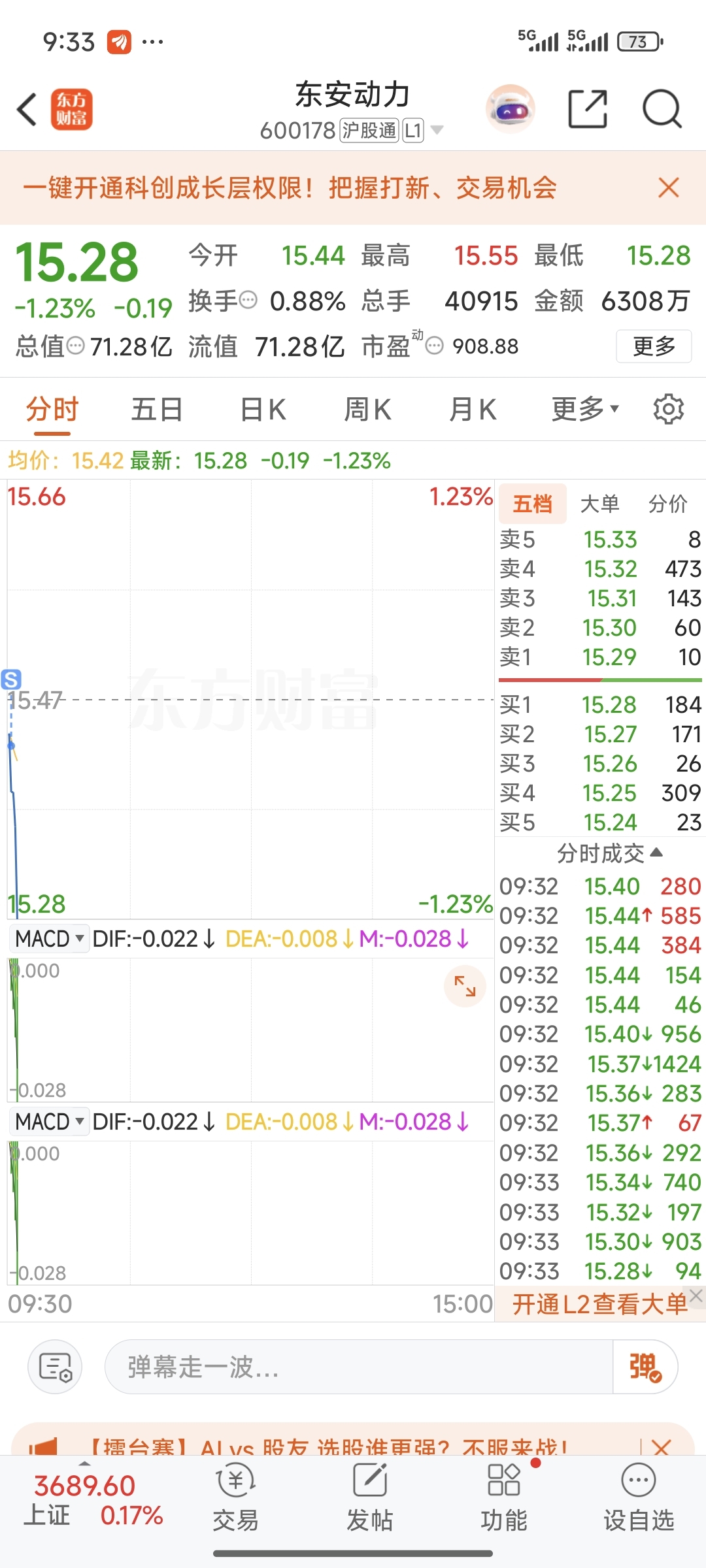Image resolution: width=706 pixels, height=1568 pixels.
Task: Tap the 沪股通 tag
Action: click(369, 130)
